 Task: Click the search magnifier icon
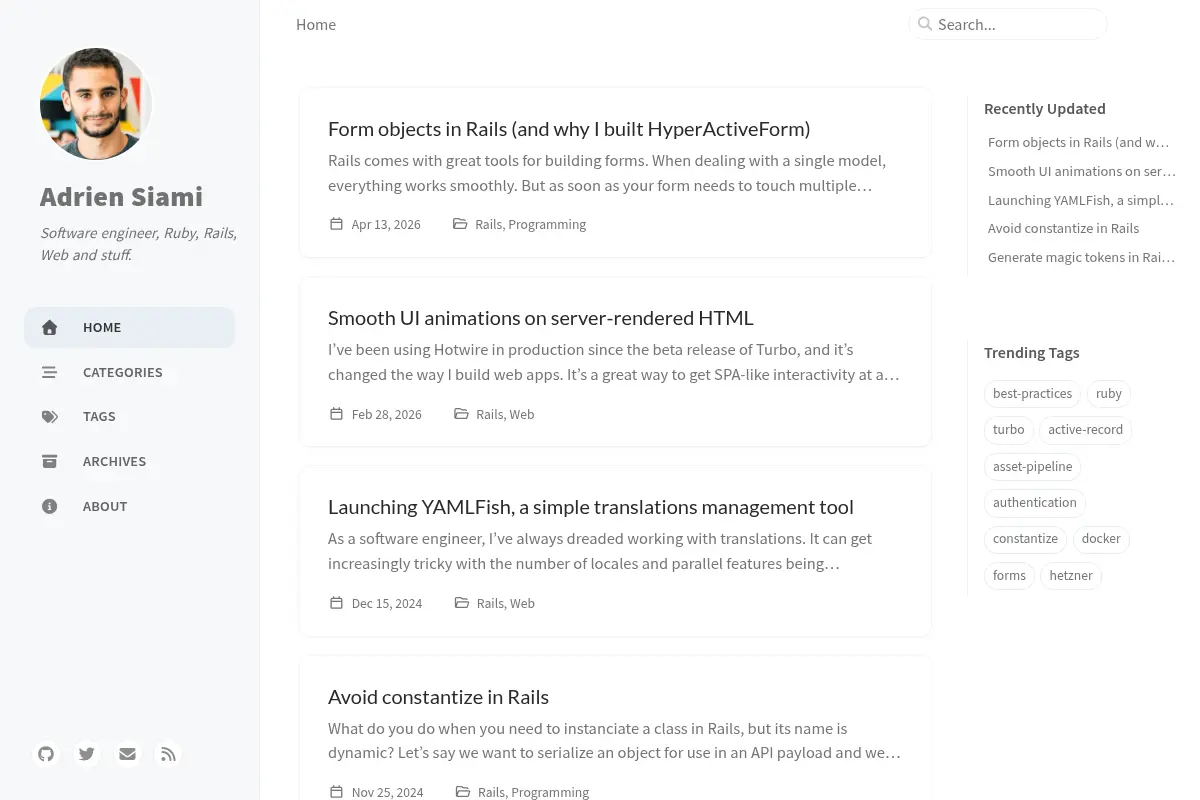[925, 24]
